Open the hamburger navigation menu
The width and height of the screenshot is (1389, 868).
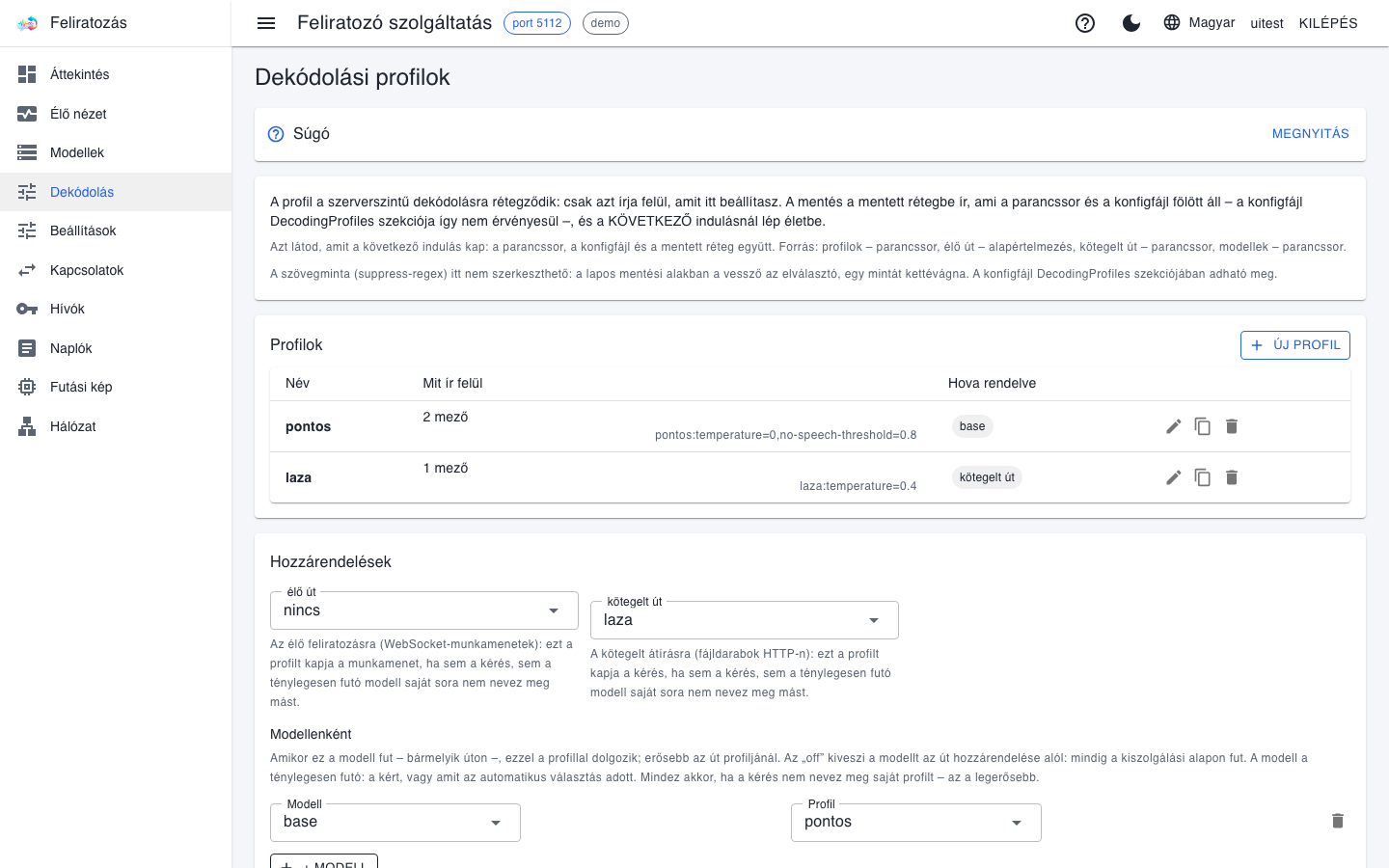coord(266,23)
